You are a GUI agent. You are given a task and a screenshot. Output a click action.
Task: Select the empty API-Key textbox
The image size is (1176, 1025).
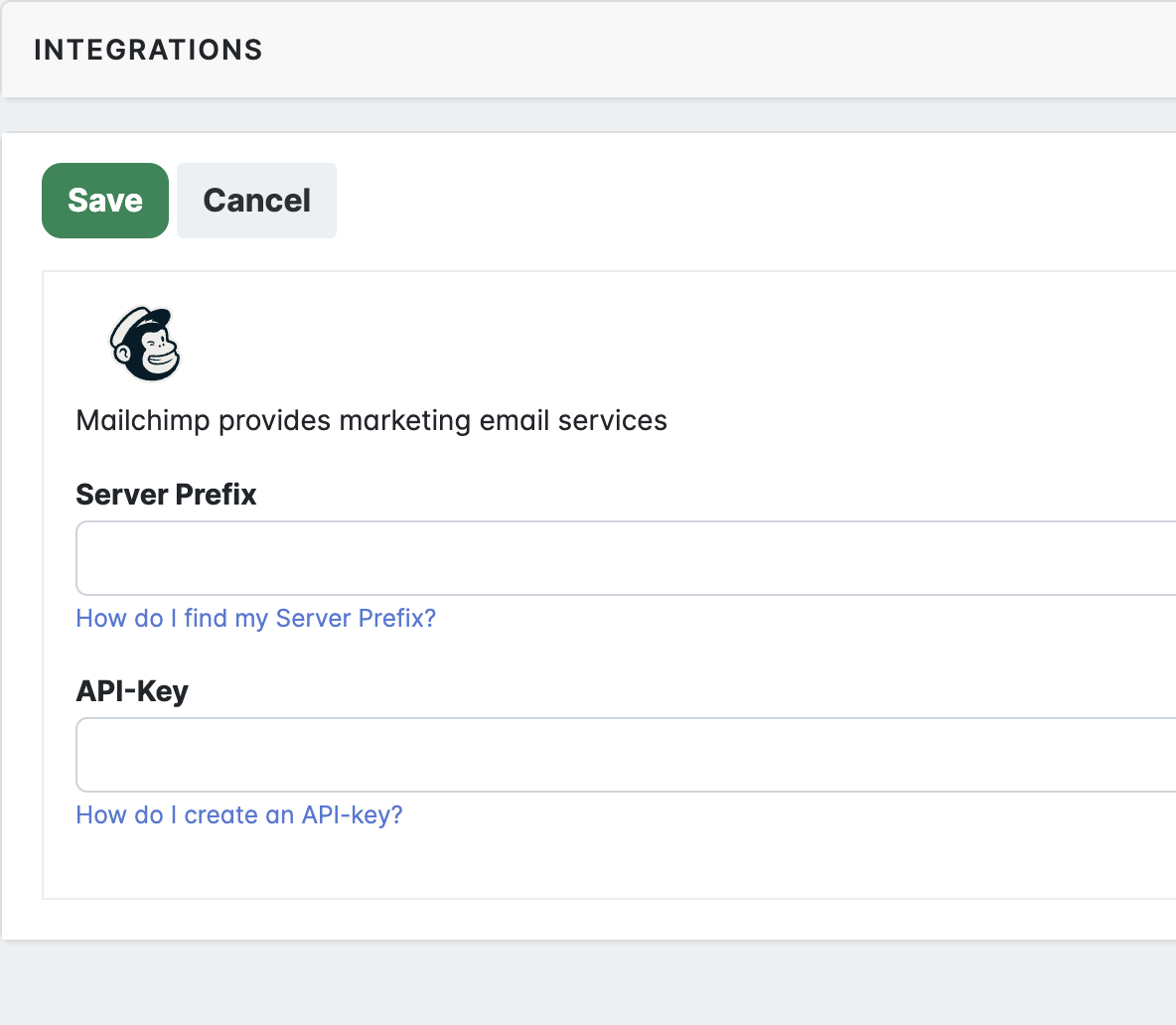626,755
